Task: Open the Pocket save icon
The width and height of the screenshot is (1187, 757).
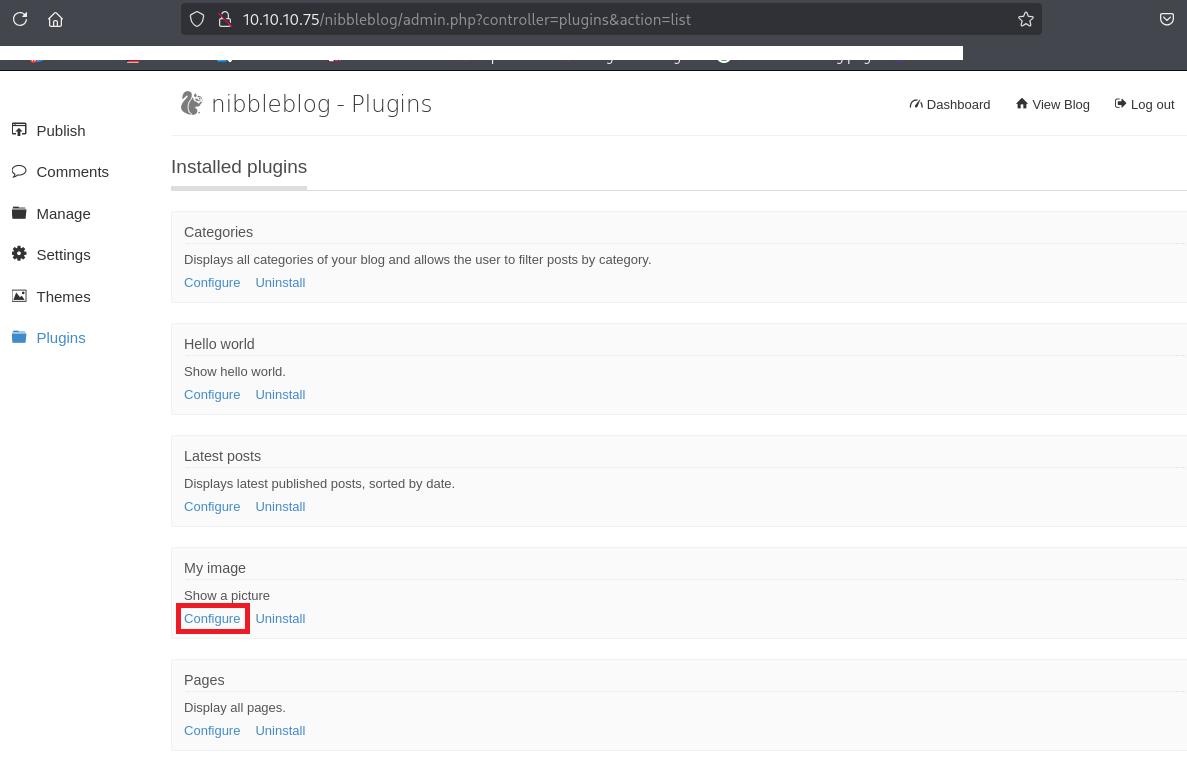Action: point(1166,19)
